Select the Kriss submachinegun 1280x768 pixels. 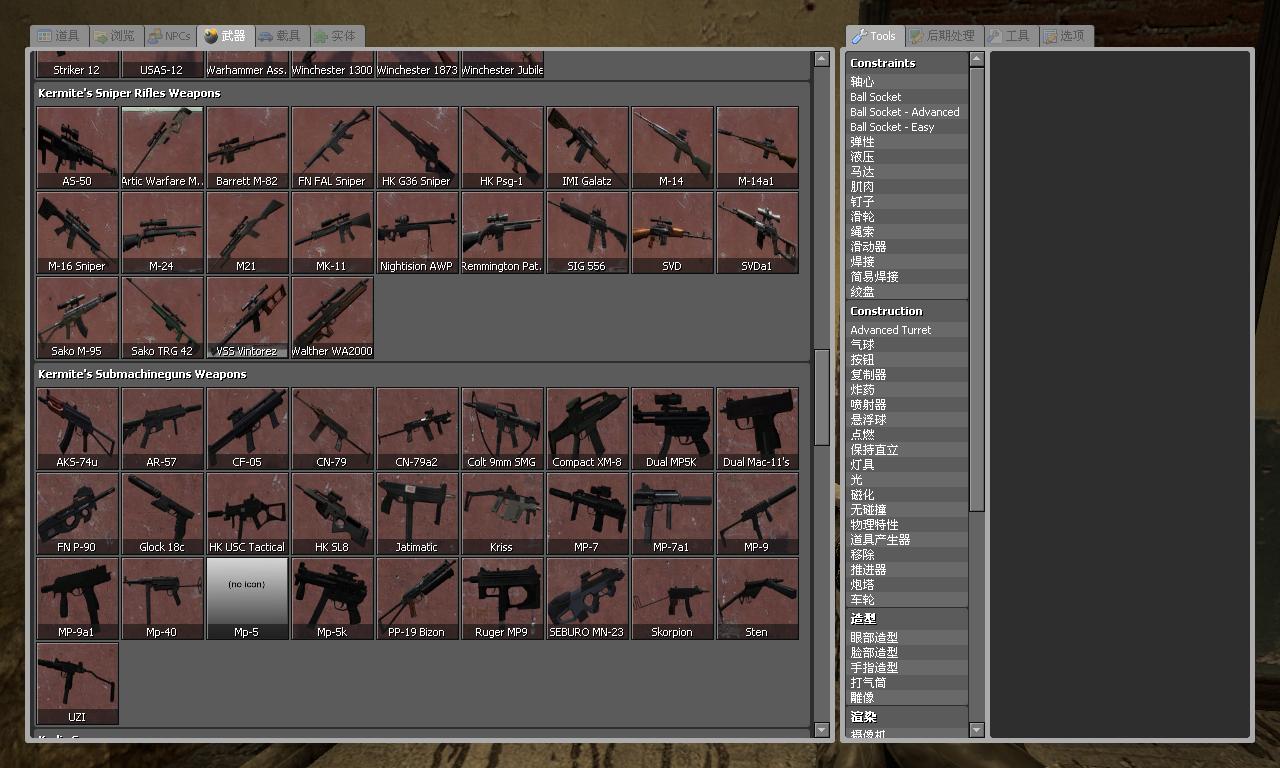[502, 514]
